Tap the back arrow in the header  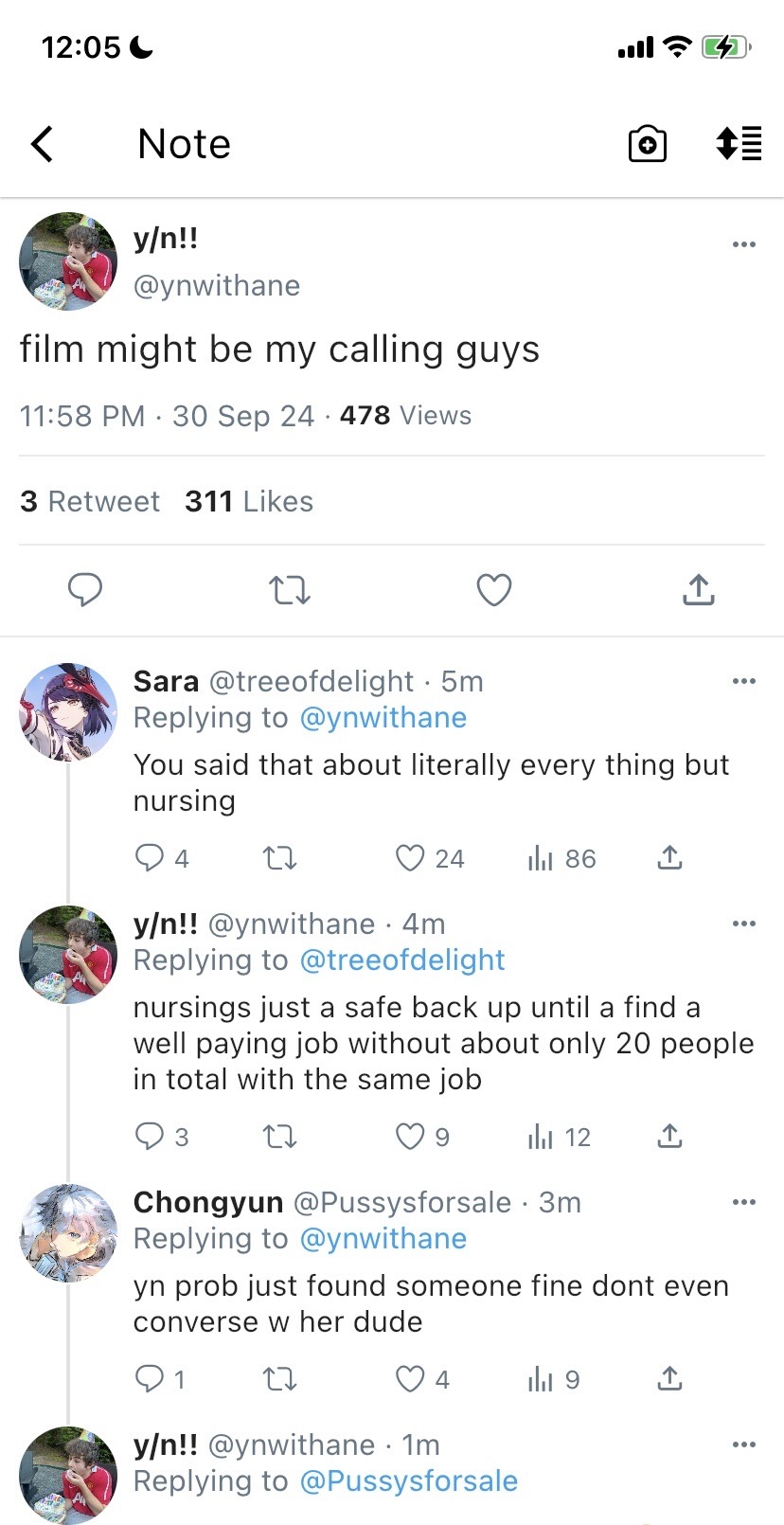tap(42, 144)
